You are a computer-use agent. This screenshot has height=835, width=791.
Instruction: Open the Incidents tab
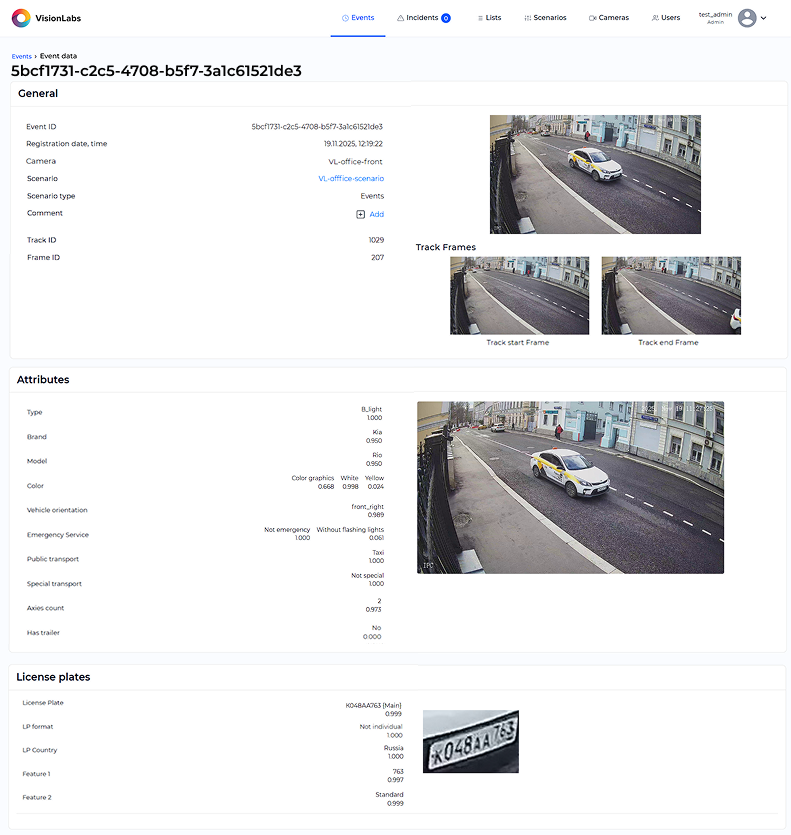point(422,18)
